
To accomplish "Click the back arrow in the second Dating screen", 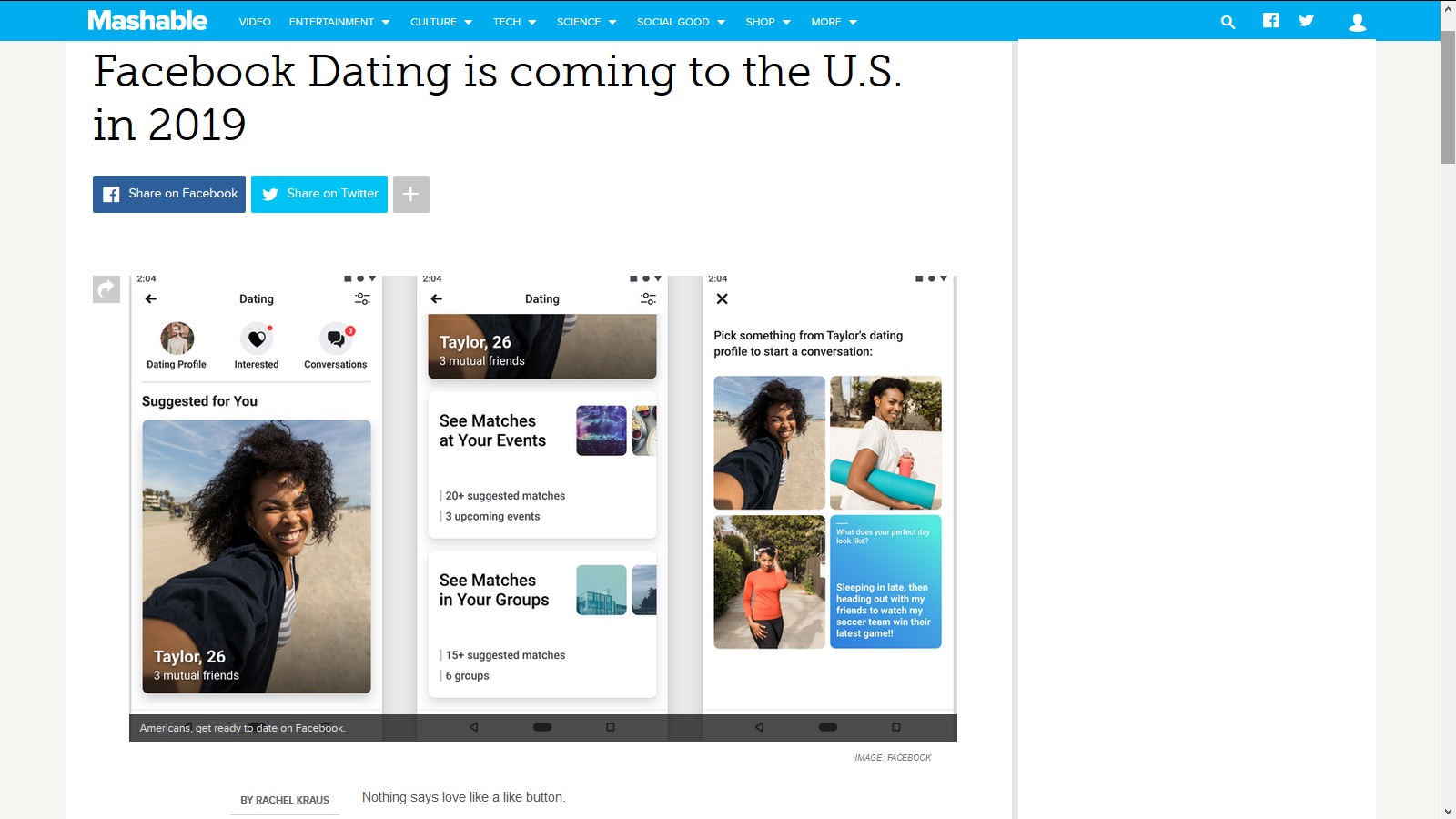I will [x=437, y=298].
